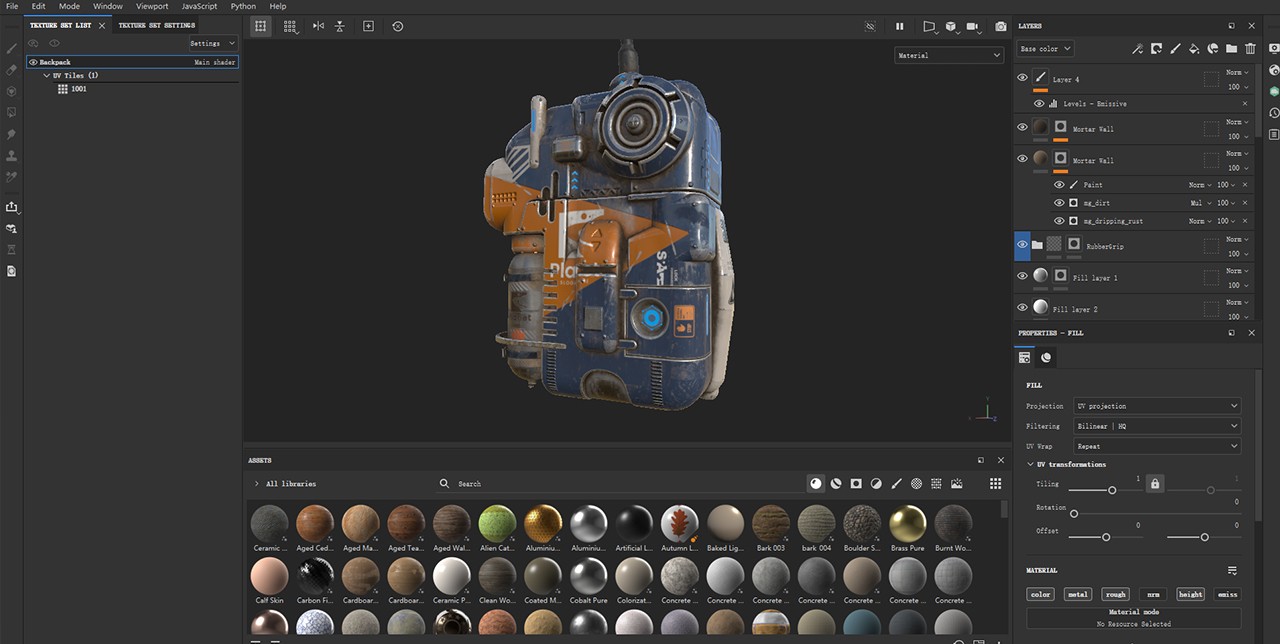Hide the RubberGrip folder layer
Screen dimensions: 1280x644
[x=1022, y=245]
